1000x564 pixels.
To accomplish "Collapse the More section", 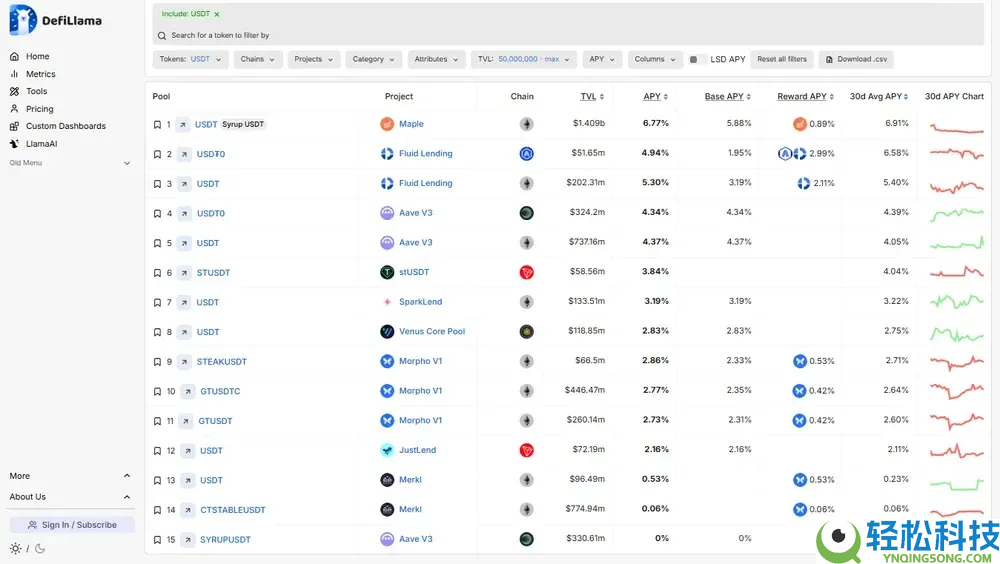I will point(70,476).
